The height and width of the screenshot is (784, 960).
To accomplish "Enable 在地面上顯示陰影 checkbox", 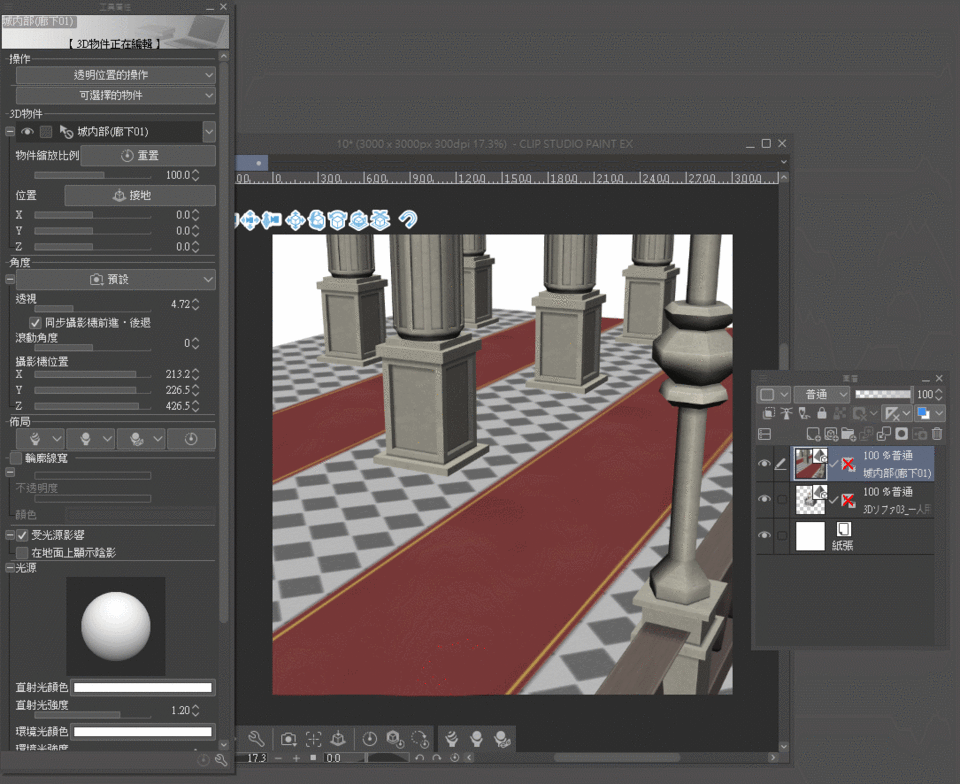I will tap(22, 552).
